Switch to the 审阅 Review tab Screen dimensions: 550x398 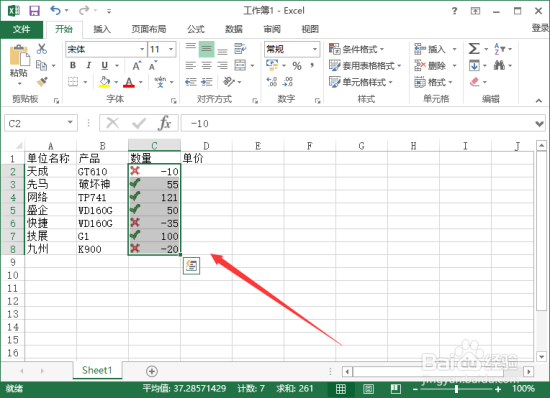coord(272,29)
